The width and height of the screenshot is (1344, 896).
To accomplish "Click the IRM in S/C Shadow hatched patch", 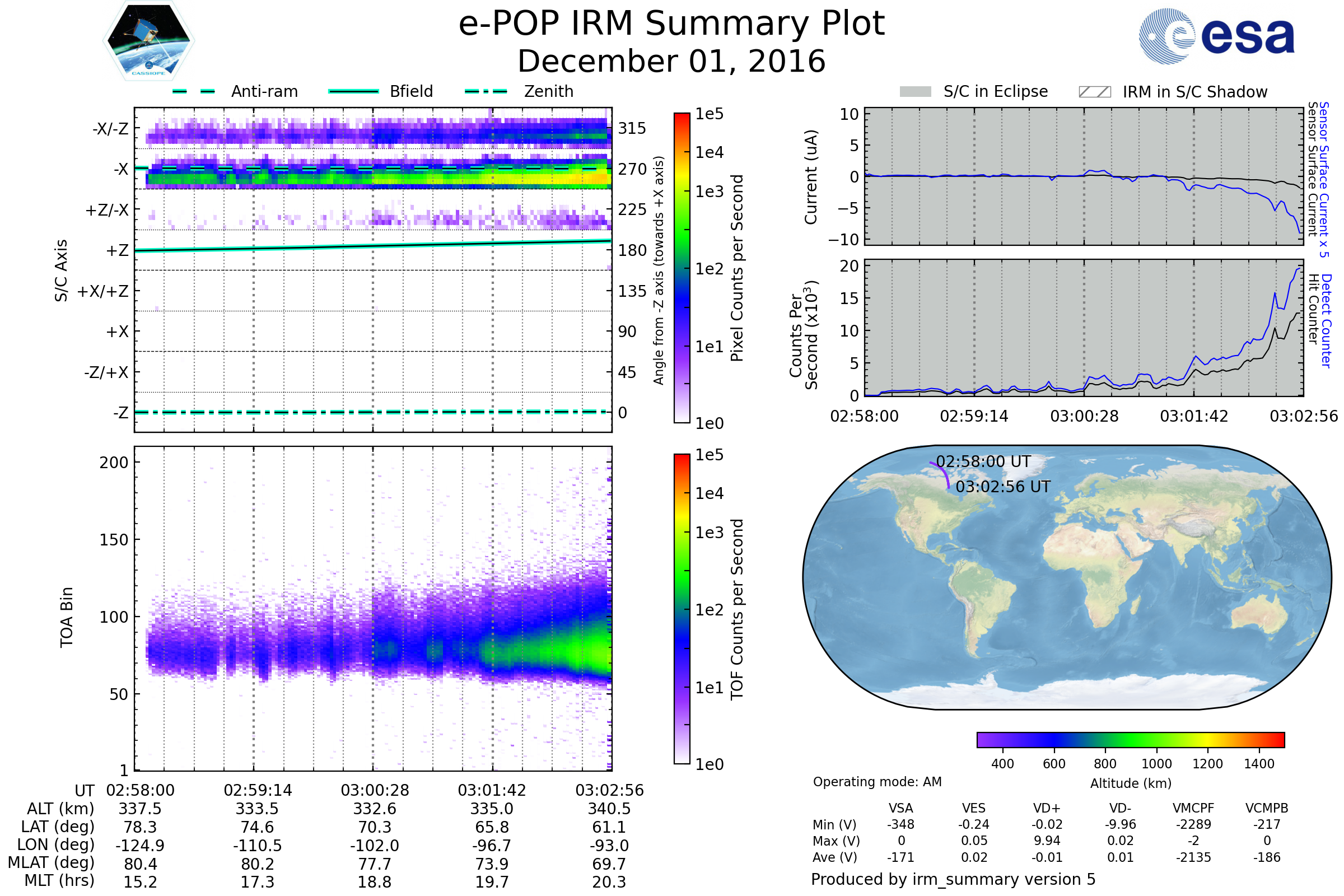I will [x=1094, y=92].
